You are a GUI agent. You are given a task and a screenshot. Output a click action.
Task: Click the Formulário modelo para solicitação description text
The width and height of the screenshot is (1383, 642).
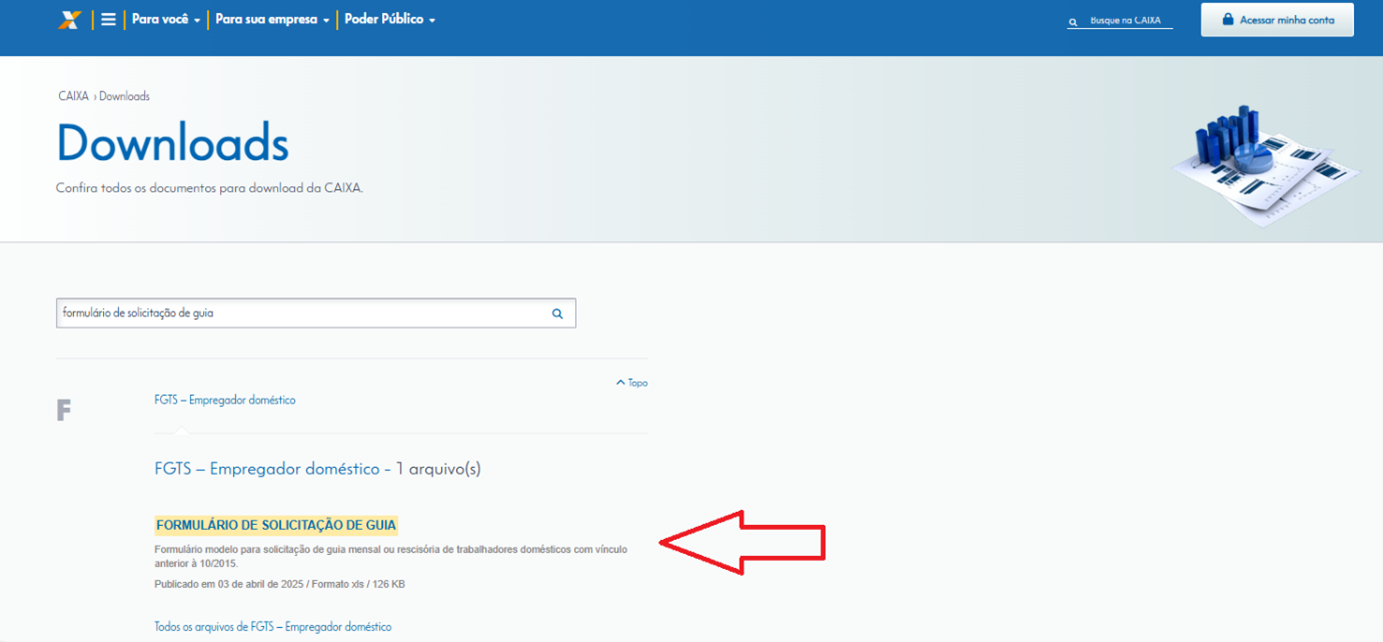[x=391, y=556]
